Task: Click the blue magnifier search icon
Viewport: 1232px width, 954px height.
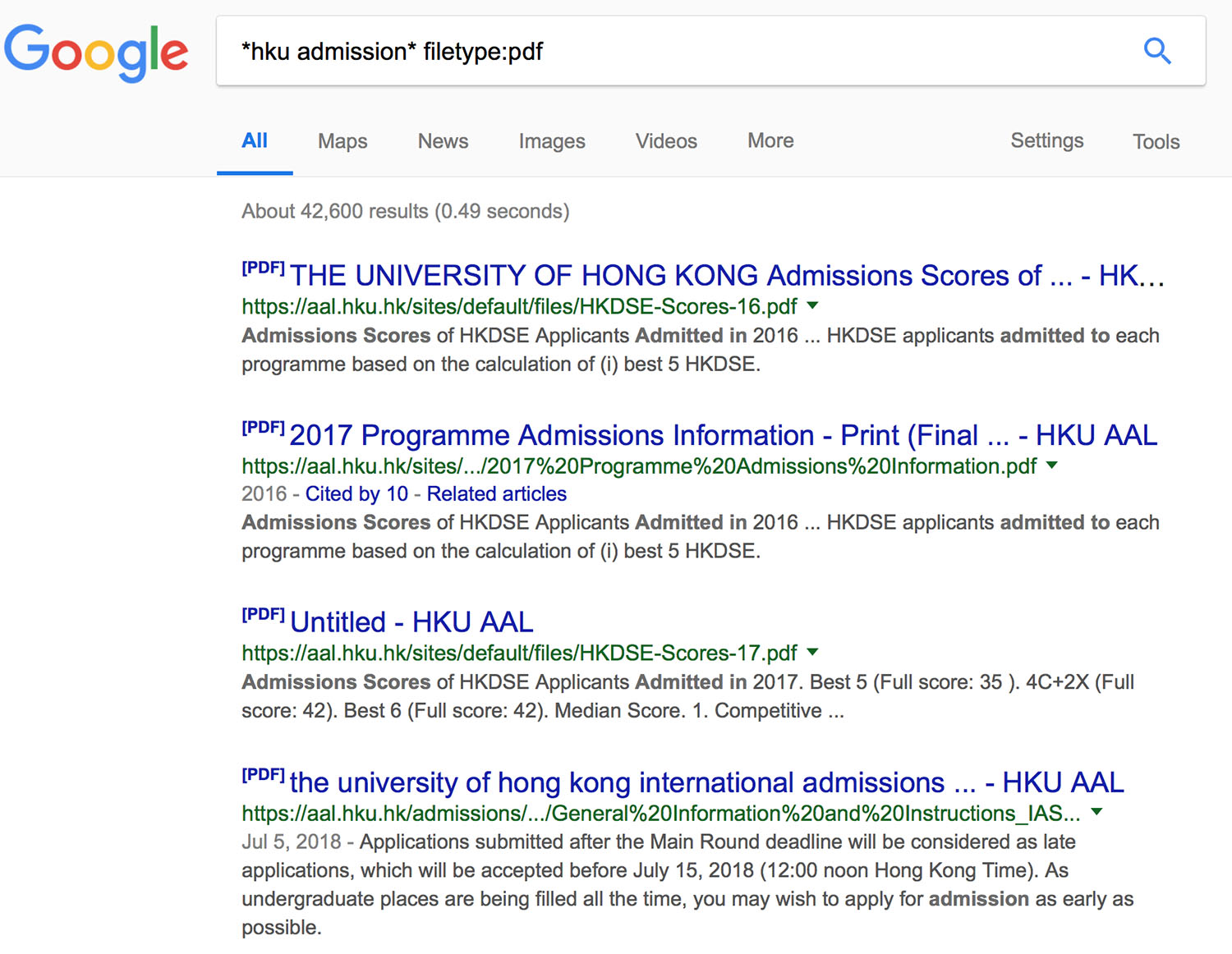Action: pyautogui.click(x=1157, y=51)
